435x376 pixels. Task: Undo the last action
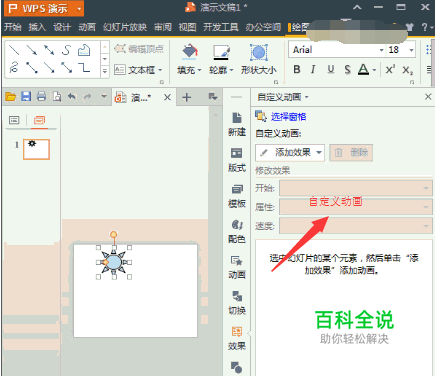tap(72, 97)
